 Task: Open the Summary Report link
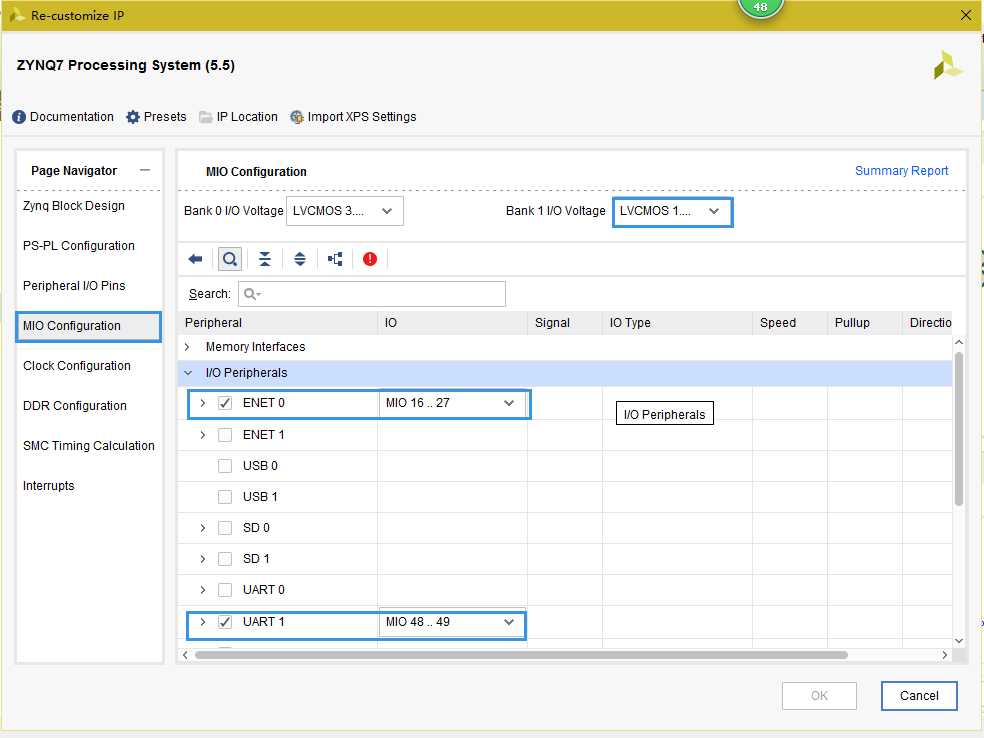[x=901, y=171]
